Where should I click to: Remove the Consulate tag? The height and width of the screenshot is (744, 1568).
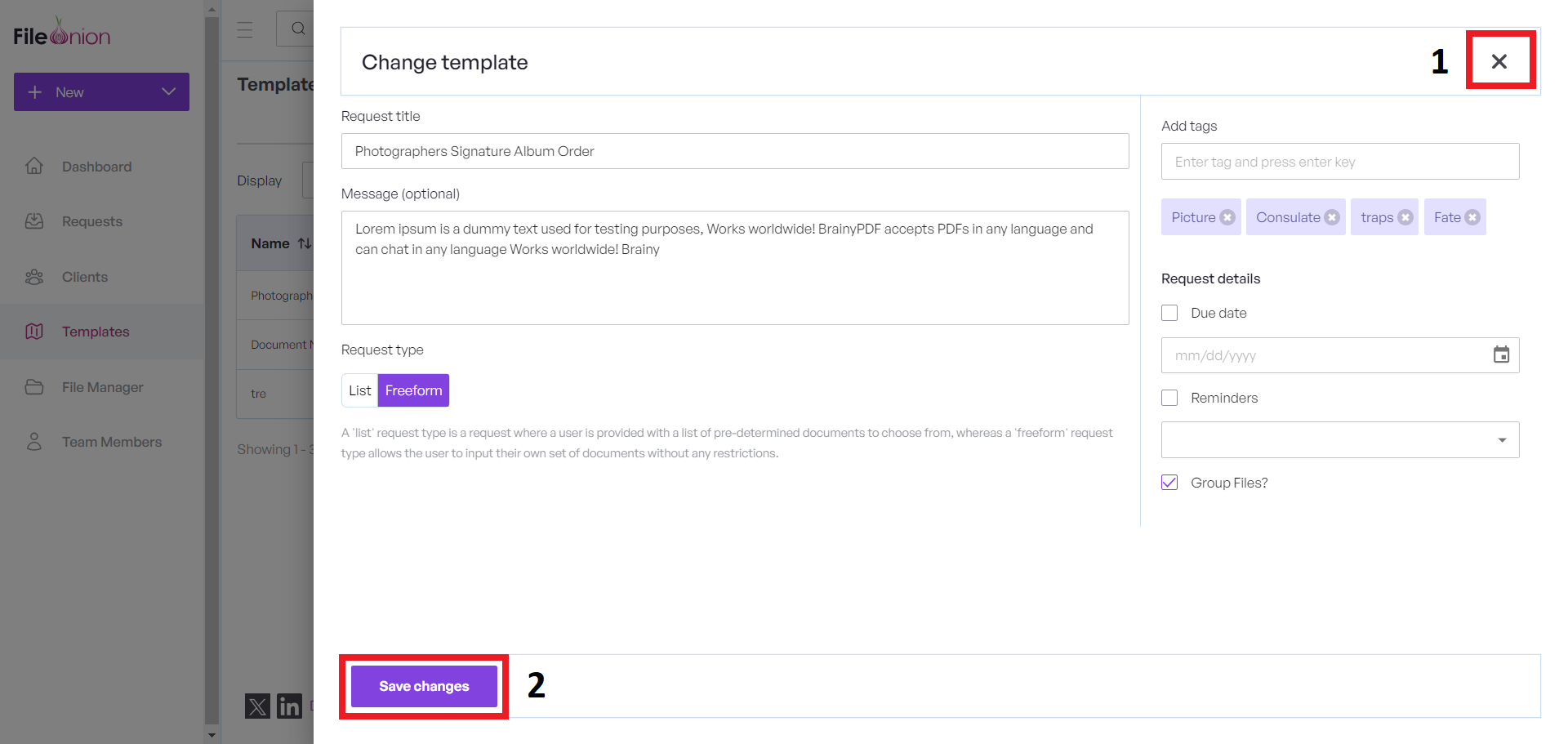[1332, 217]
